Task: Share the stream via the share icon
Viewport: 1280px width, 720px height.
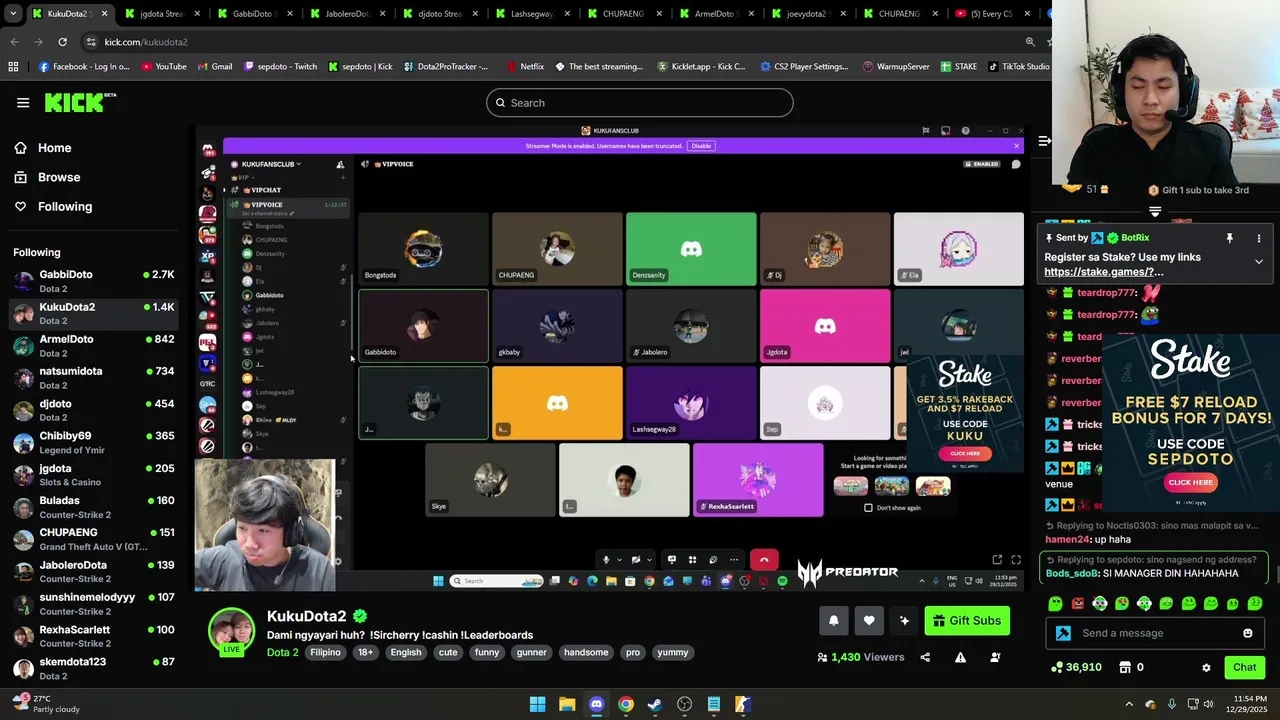Action: (x=925, y=657)
